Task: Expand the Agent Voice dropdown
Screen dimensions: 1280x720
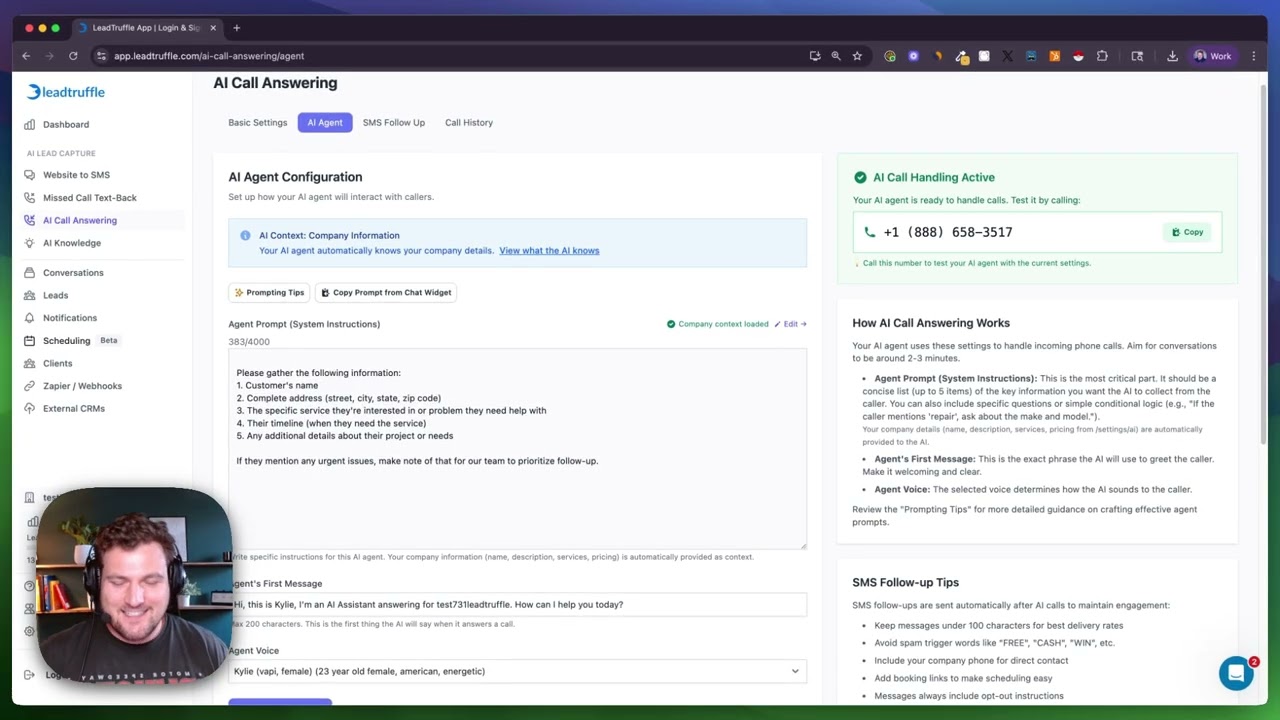Action: pyautogui.click(x=517, y=671)
